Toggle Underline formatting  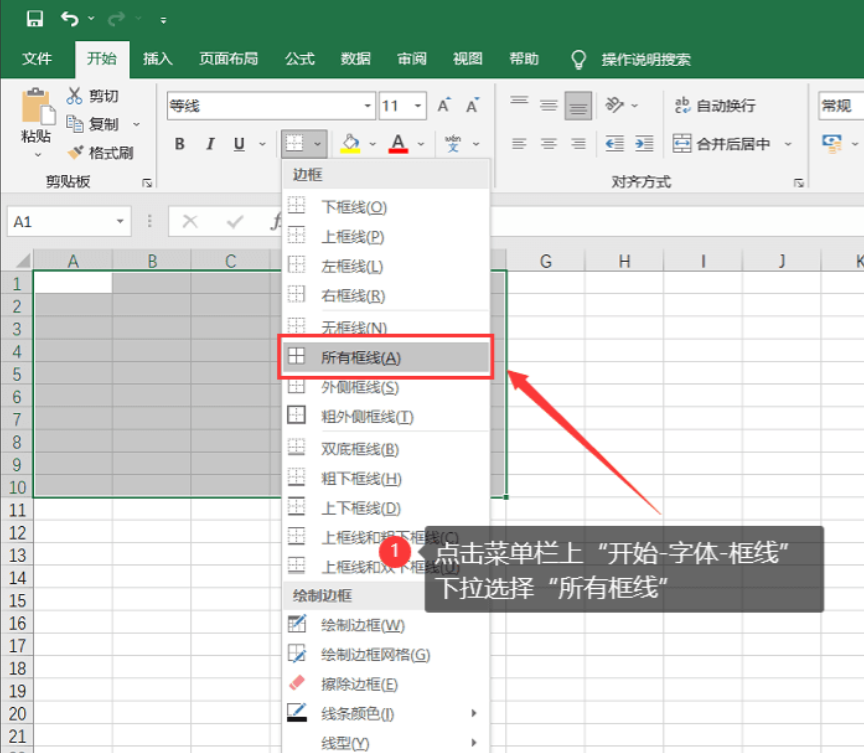239,144
